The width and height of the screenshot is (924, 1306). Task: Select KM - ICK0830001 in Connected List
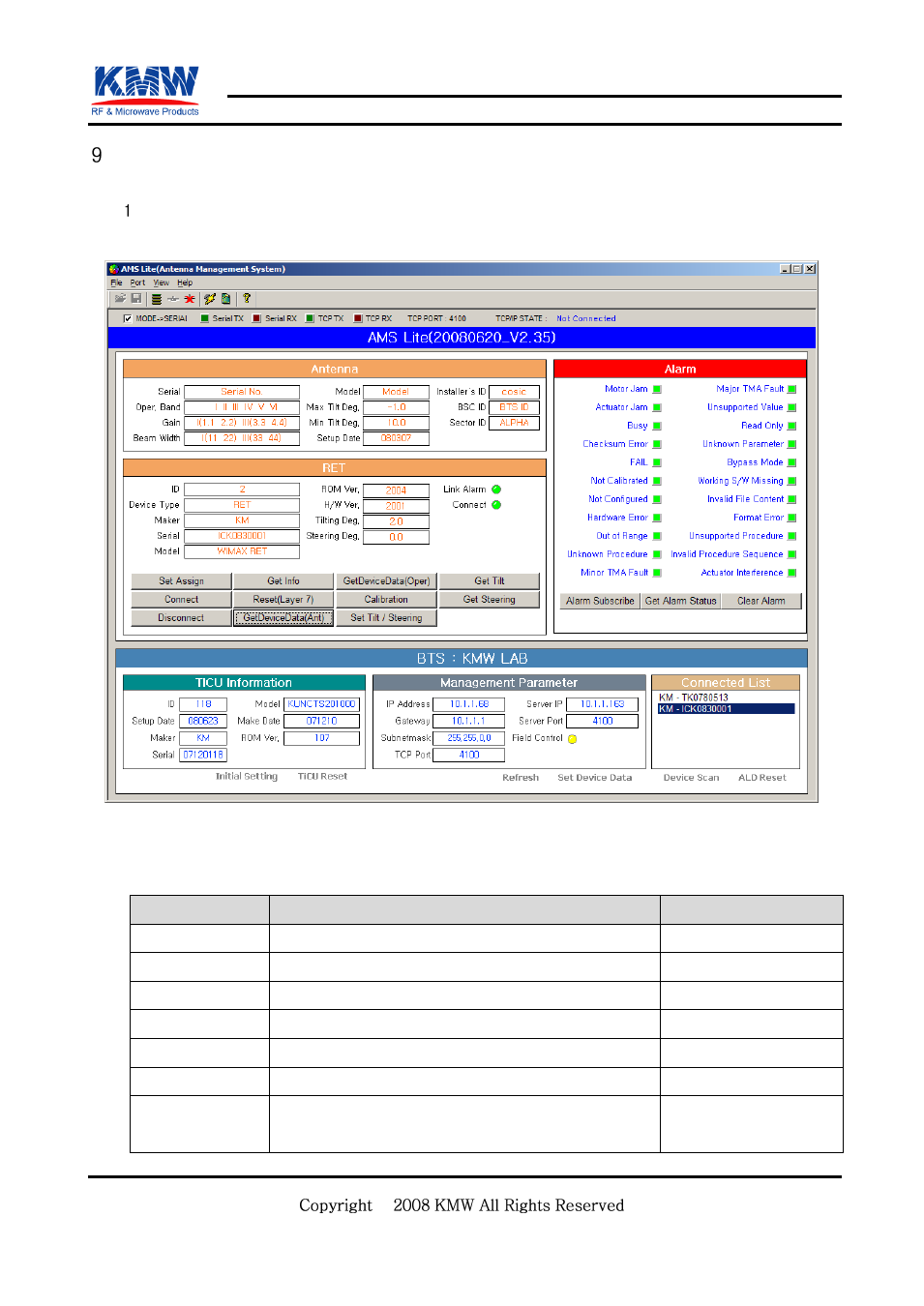(726, 709)
